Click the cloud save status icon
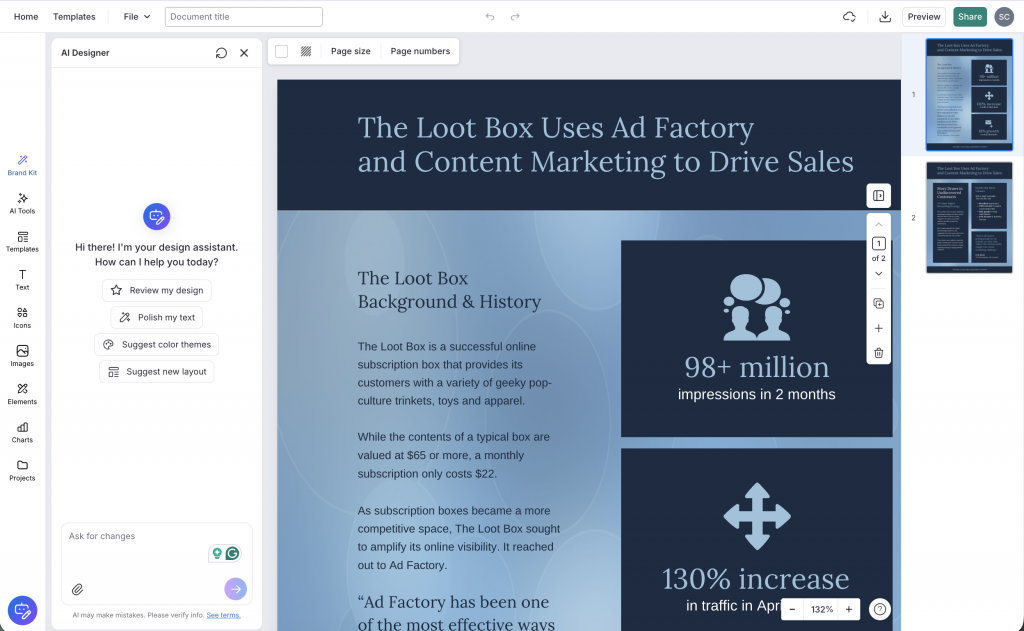The image size is (1024, 631). point(849,17)
